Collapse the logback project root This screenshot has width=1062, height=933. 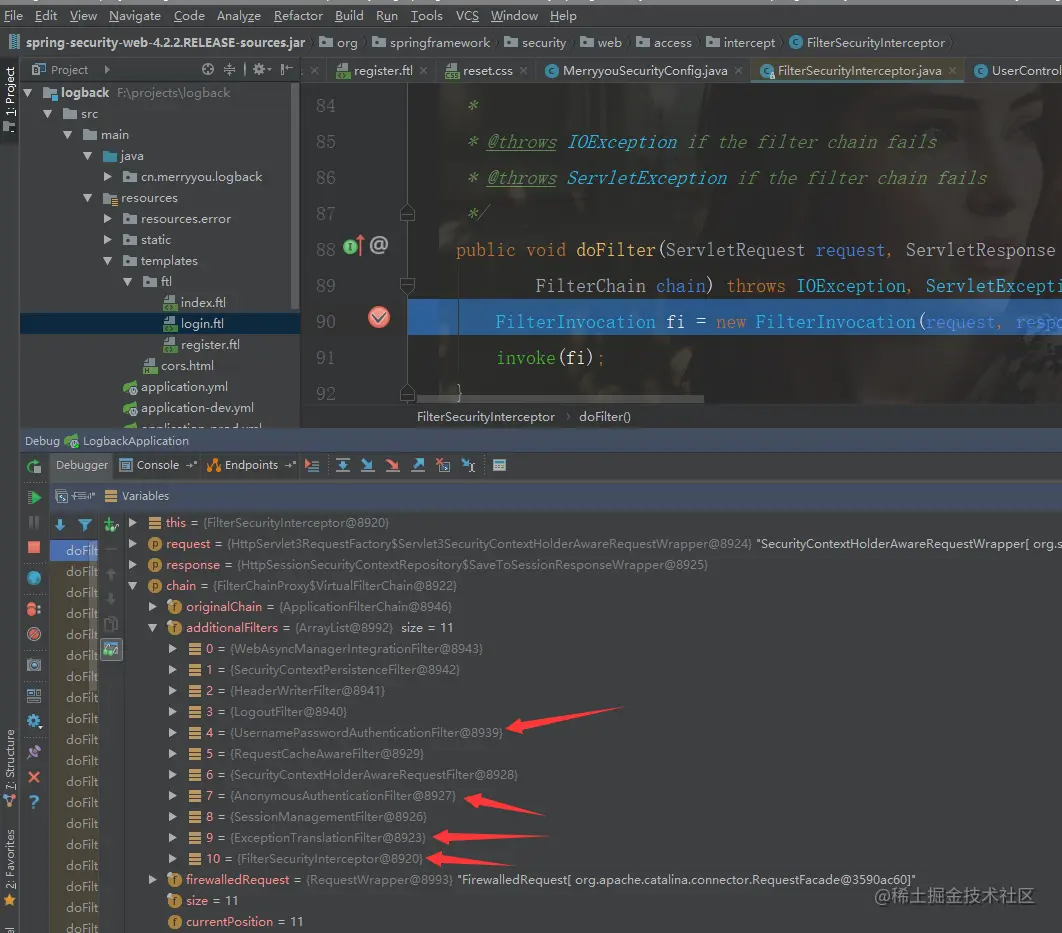(28, 93)
